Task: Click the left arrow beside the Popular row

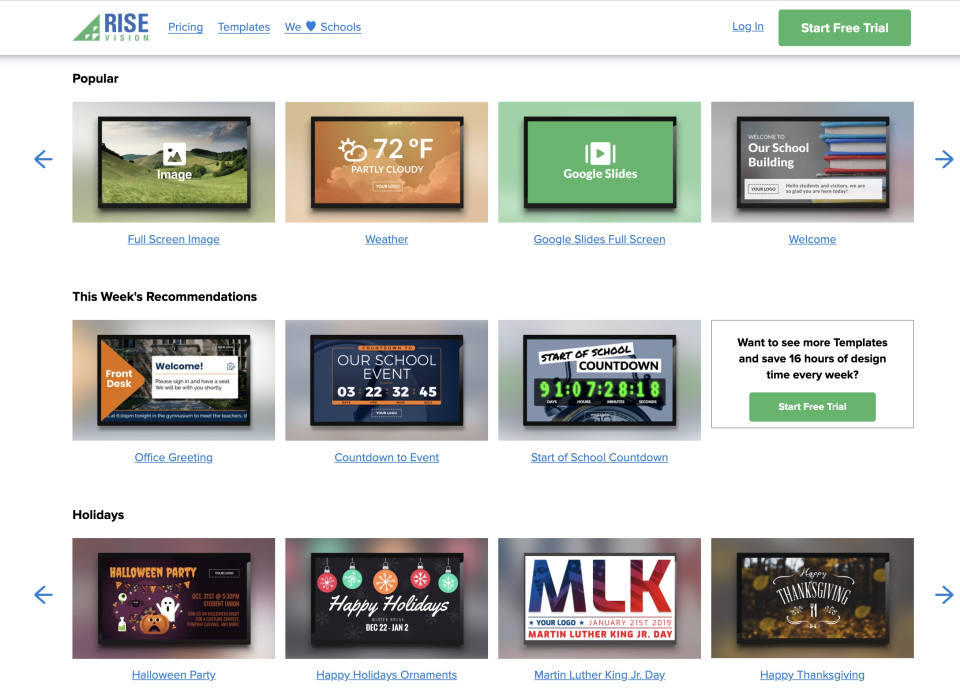Action: click(x=43, y=159)
